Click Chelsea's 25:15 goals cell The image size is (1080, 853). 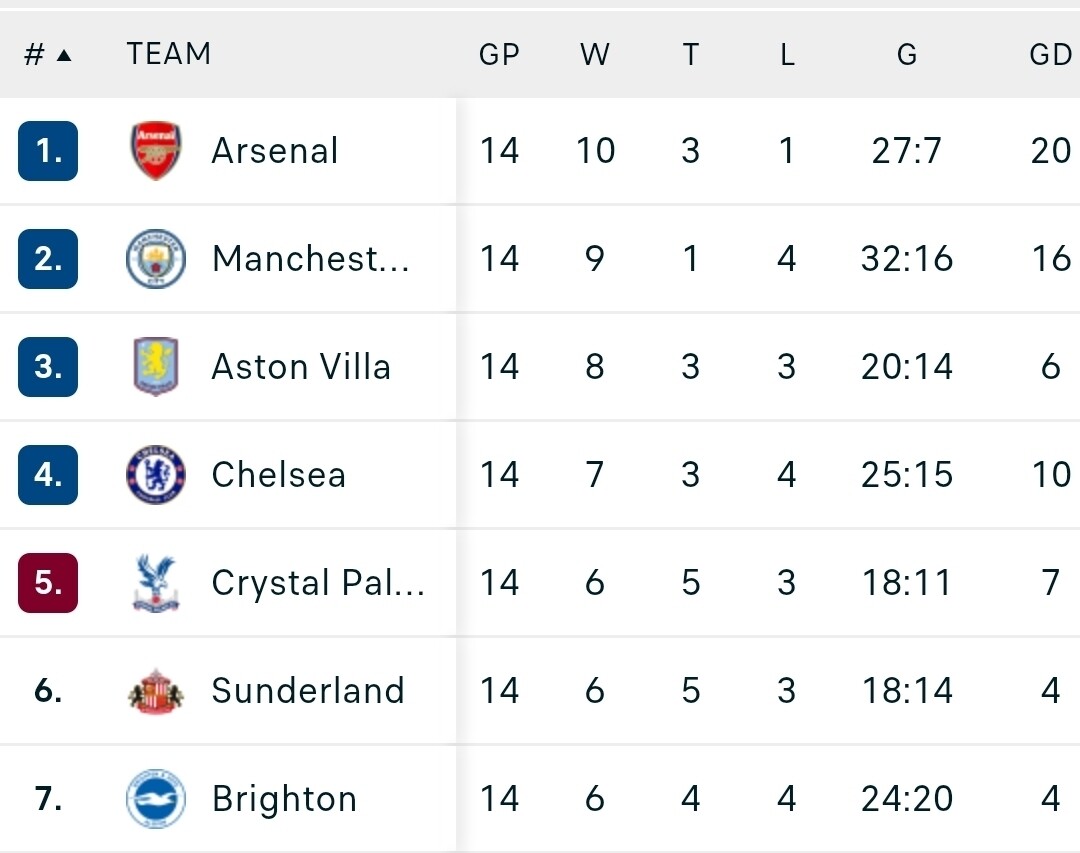[x=906, y=475]
